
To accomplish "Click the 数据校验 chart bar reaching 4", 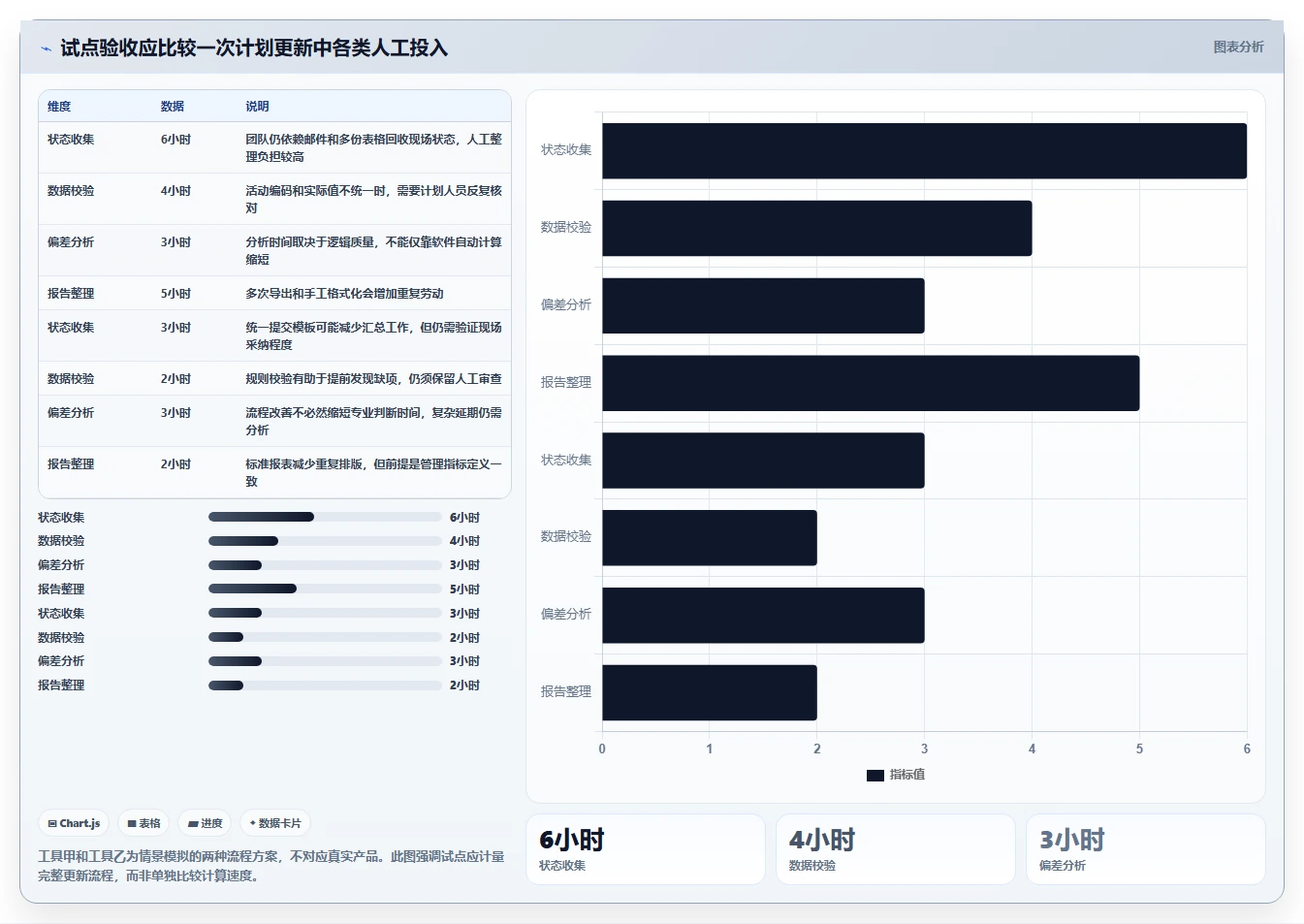I will pyautogui.click(x=816, y=228).
